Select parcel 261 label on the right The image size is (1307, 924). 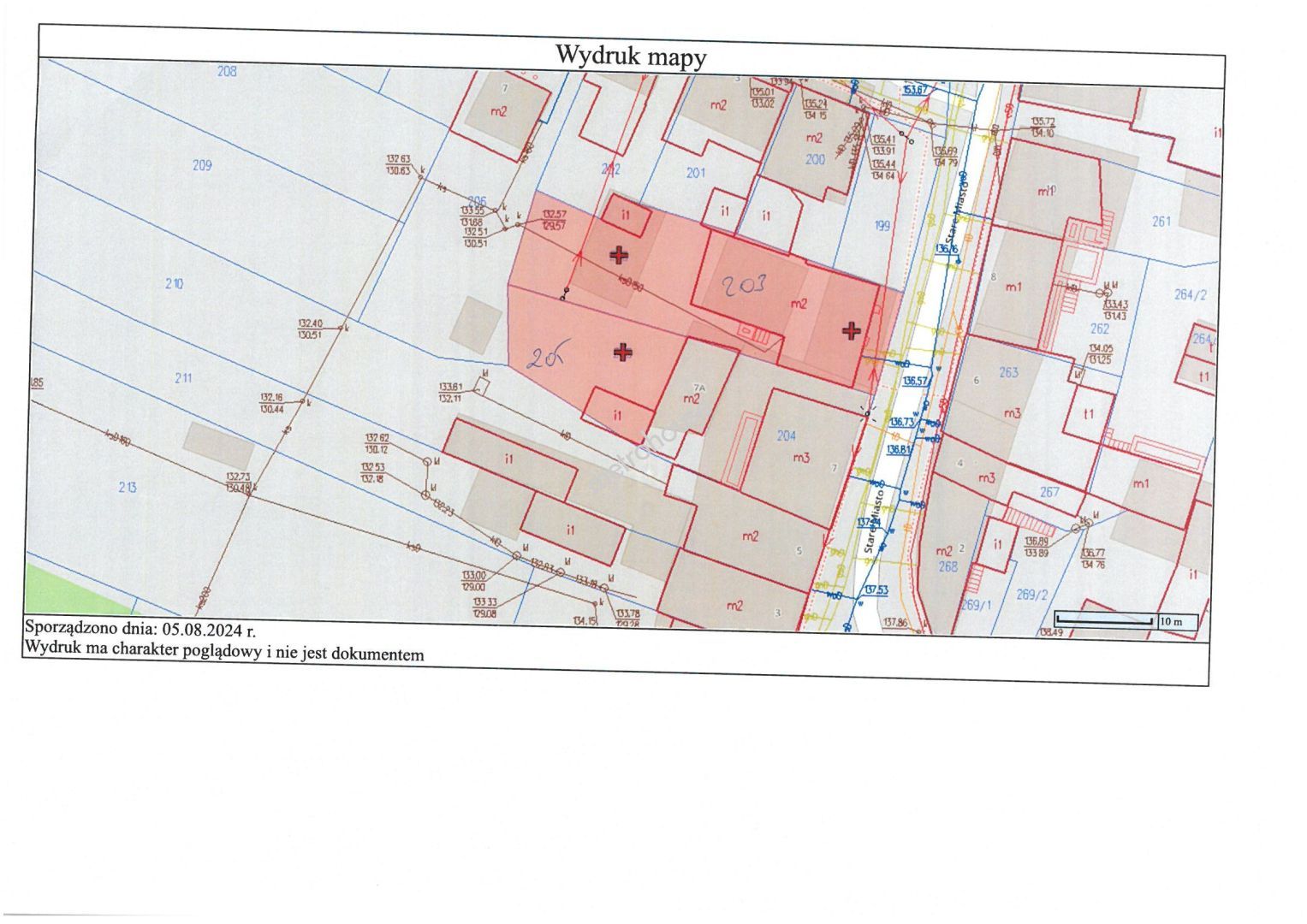pyautogui.click(x=1161, y=222)
